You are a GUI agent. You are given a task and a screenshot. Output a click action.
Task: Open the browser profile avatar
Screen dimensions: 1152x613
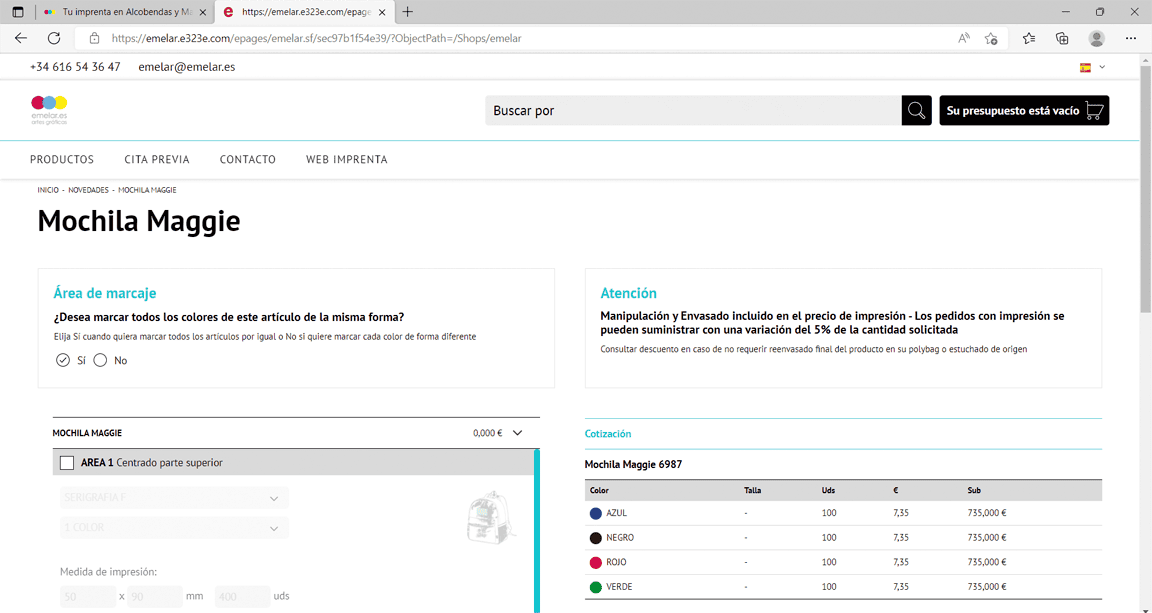point(1097,38)
